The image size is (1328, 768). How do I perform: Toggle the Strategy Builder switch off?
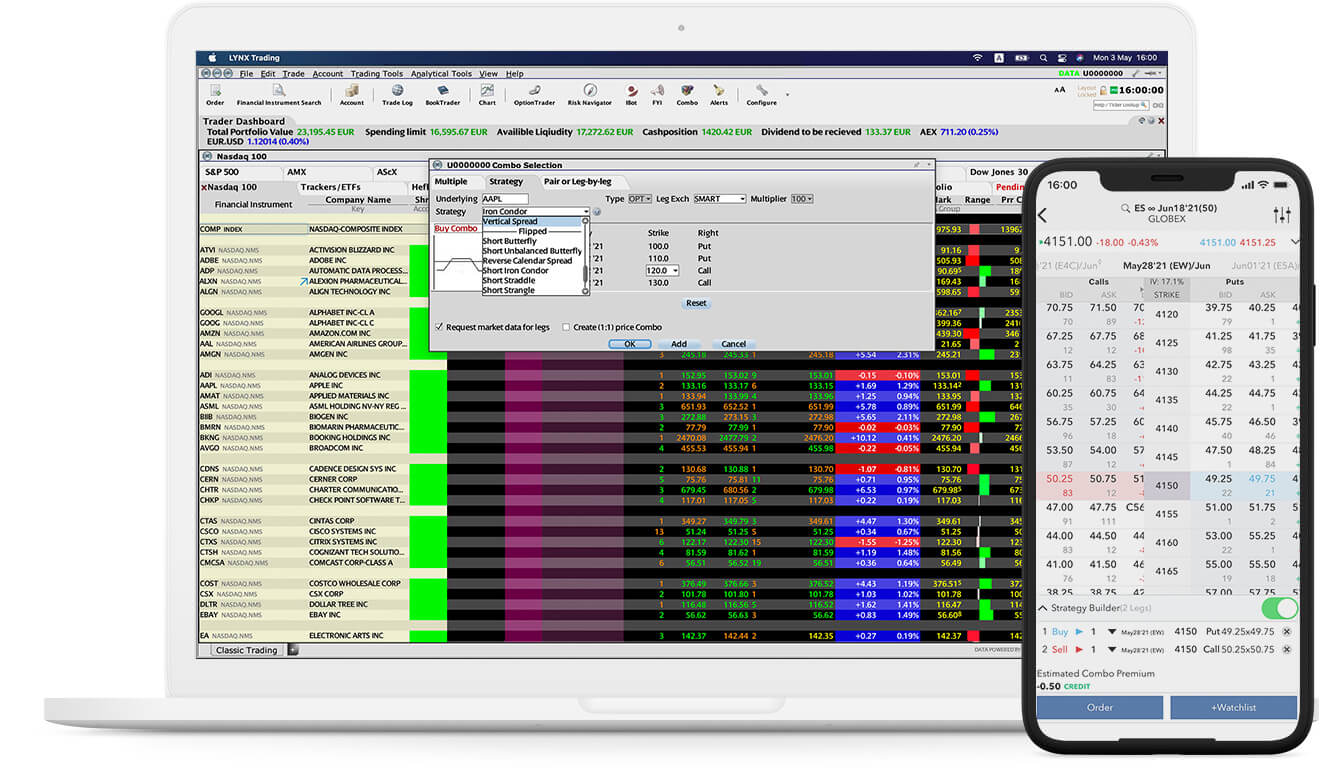(1279, 608)
